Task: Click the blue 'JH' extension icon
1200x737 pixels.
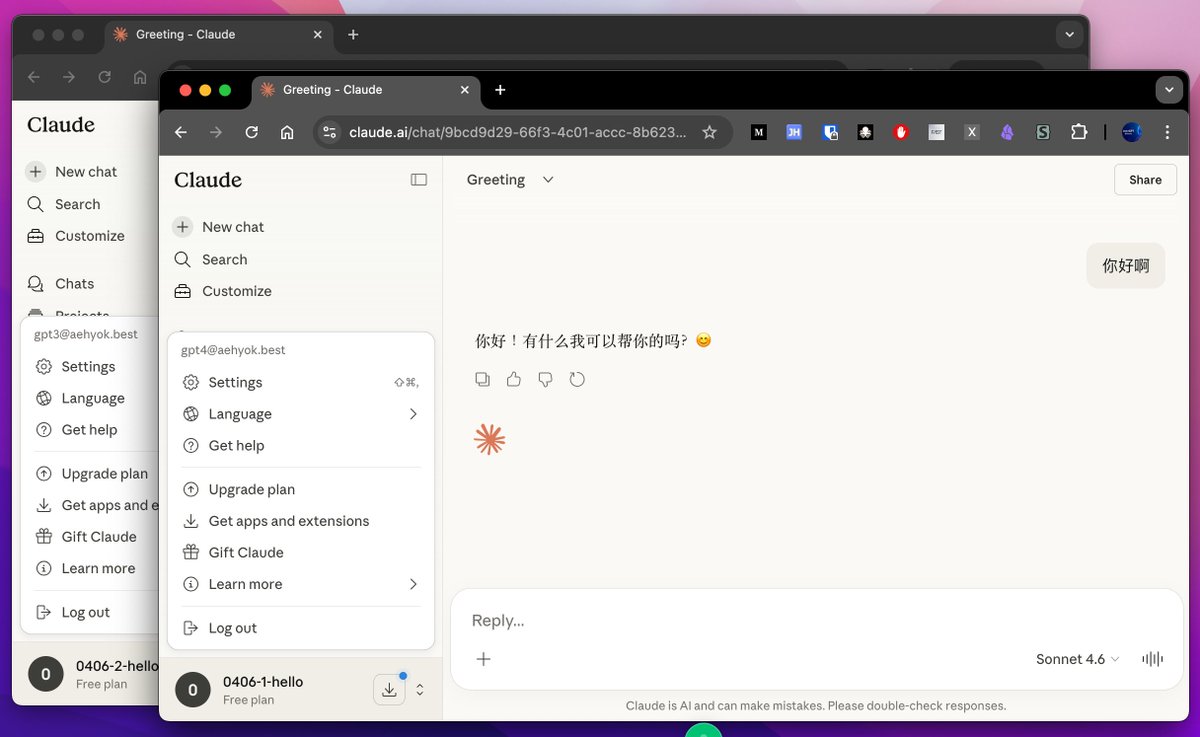Action: click(794, 132)
